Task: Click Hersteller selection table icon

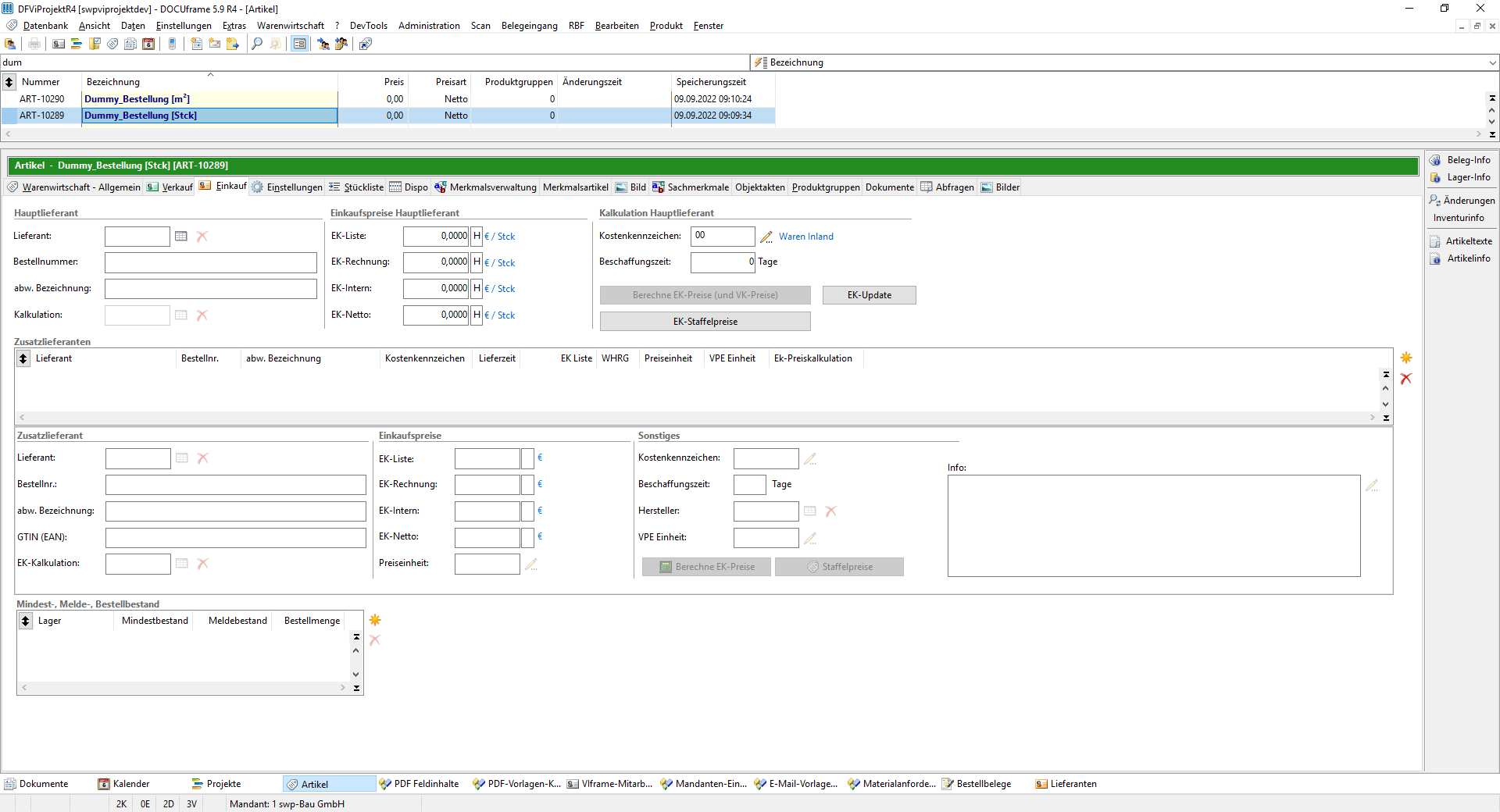Action: click(810, 511)
